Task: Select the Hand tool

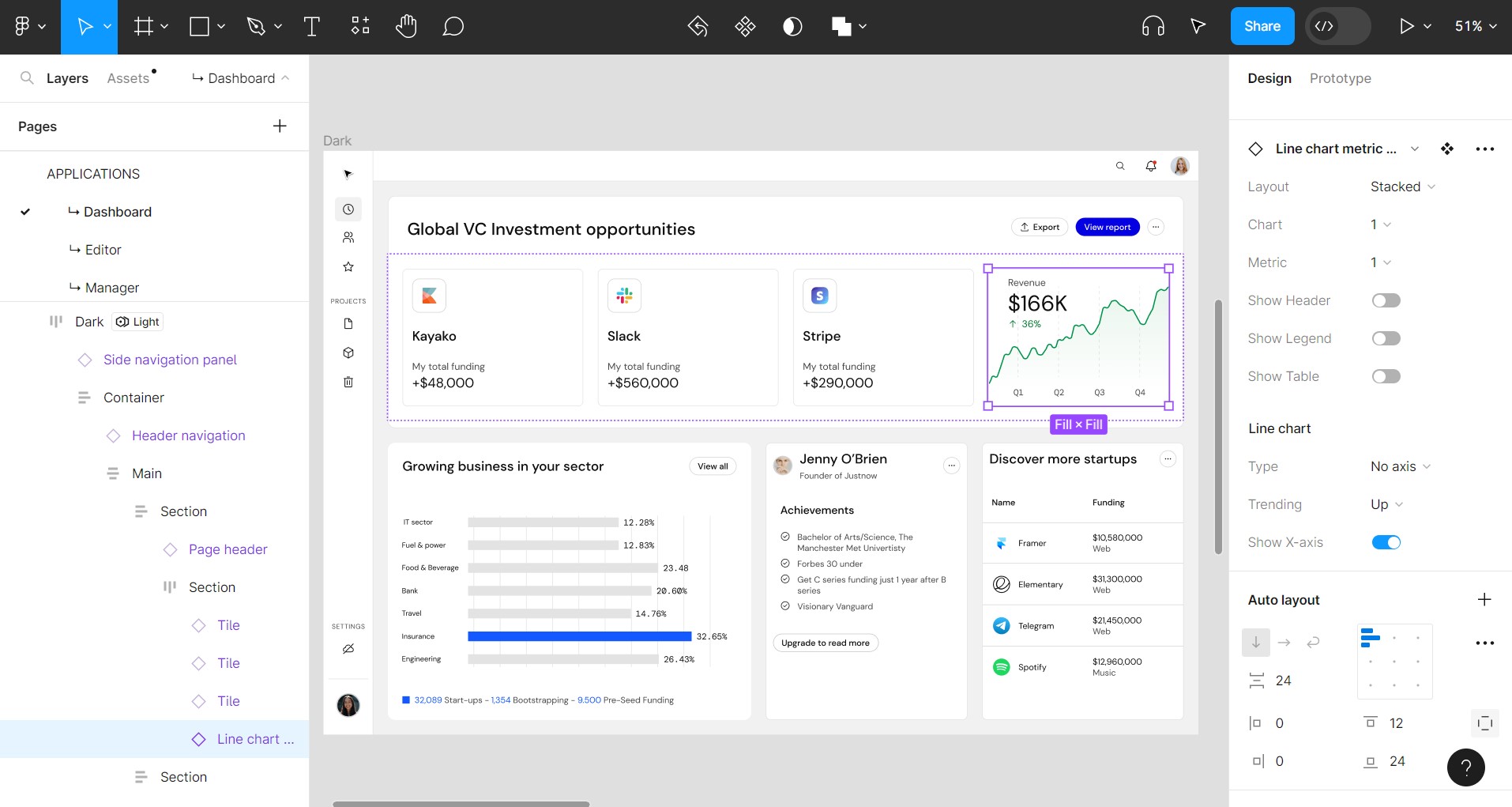Action: tap(406, 26)
